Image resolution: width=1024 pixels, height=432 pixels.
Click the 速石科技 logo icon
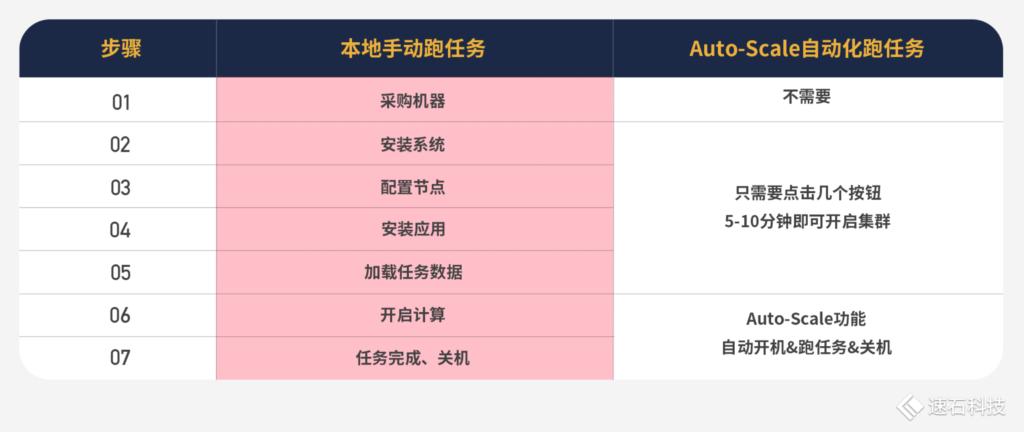click(x=909, y=406)
